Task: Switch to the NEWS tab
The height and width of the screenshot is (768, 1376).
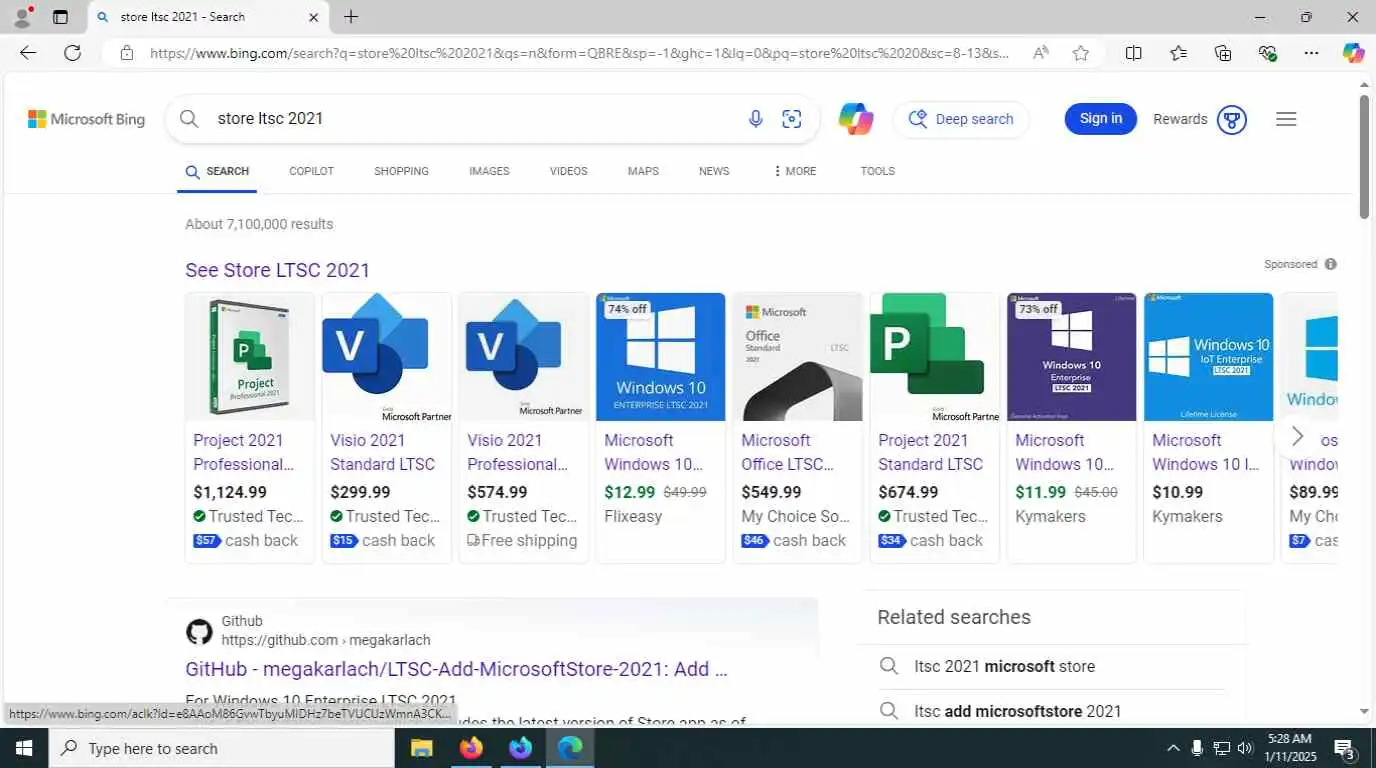Action: (x=714, y=171)
